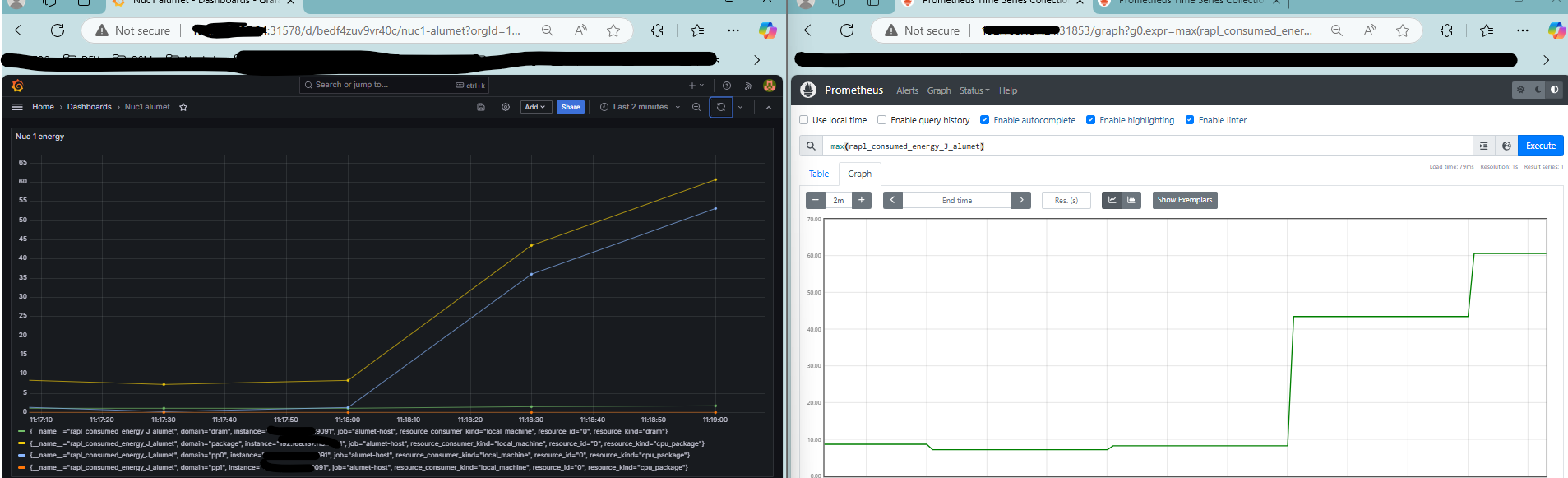Screen dimensions: 1568x478
Task: Format the Prometheus query expression
Action: pos(1483,146)
